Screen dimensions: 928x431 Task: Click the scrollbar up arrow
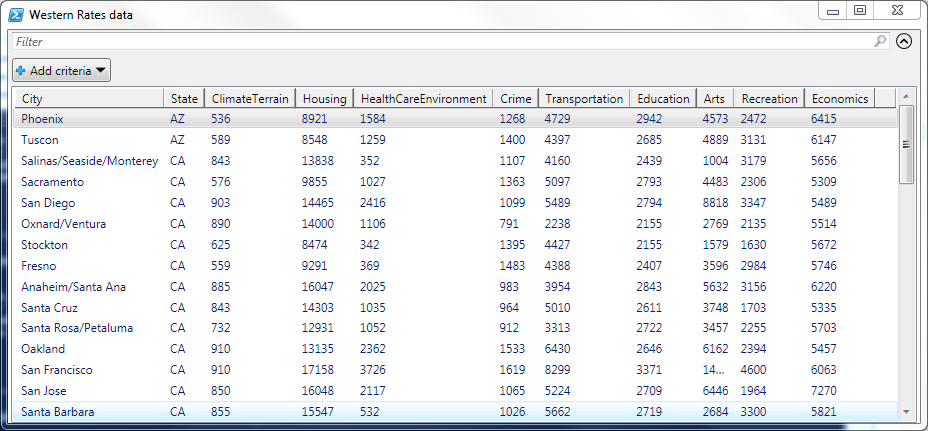(907, 97)
